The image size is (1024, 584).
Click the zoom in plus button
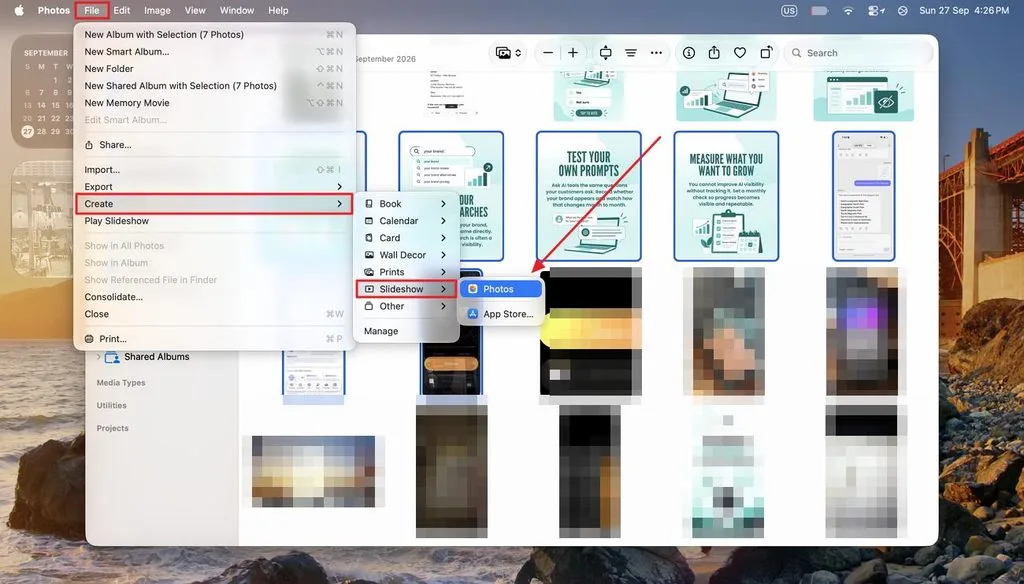click(x=573, y=53)
